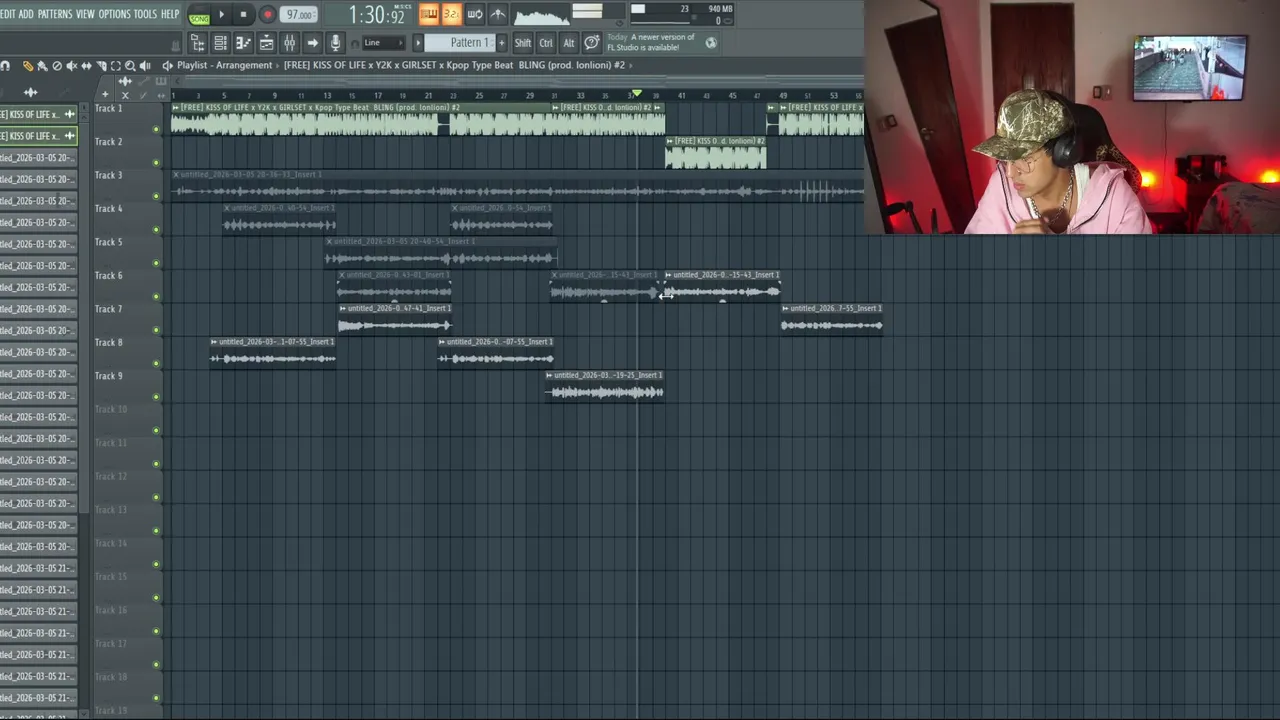Open menu of Track 2 [FREE] KISS clip

coord(671,141)
